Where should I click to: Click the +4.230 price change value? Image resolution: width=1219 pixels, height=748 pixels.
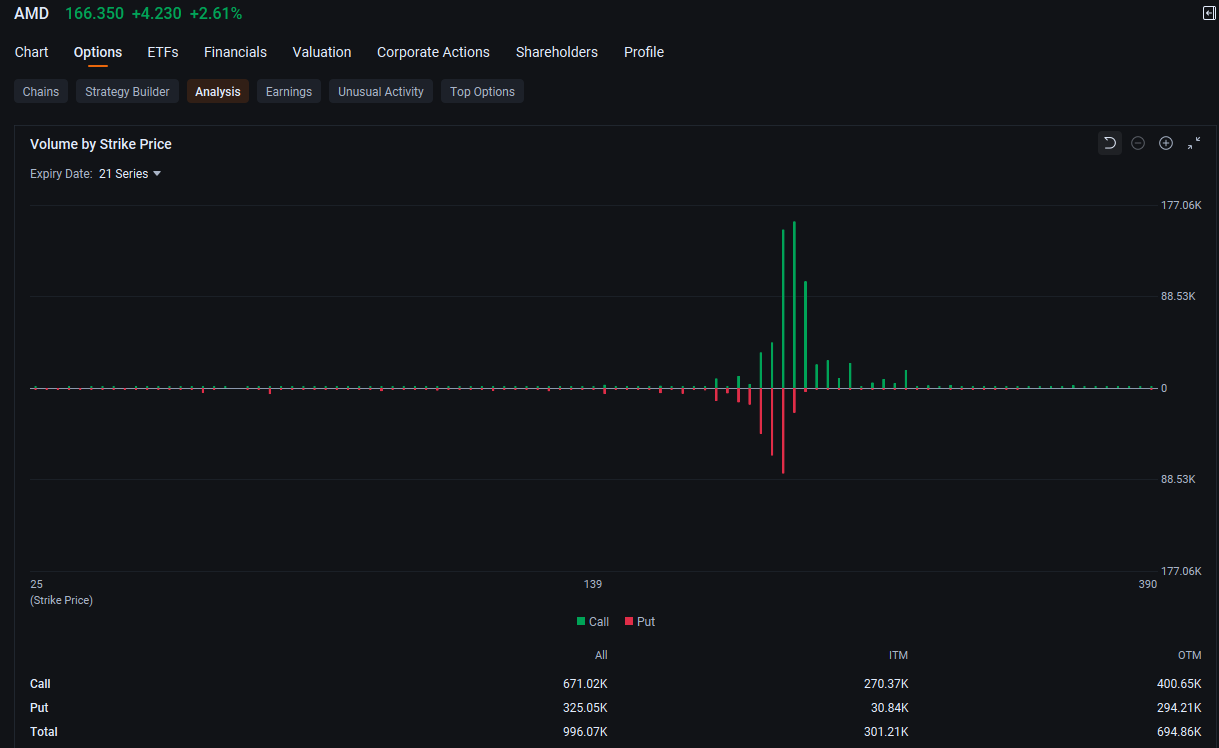(x=157, y=14)
